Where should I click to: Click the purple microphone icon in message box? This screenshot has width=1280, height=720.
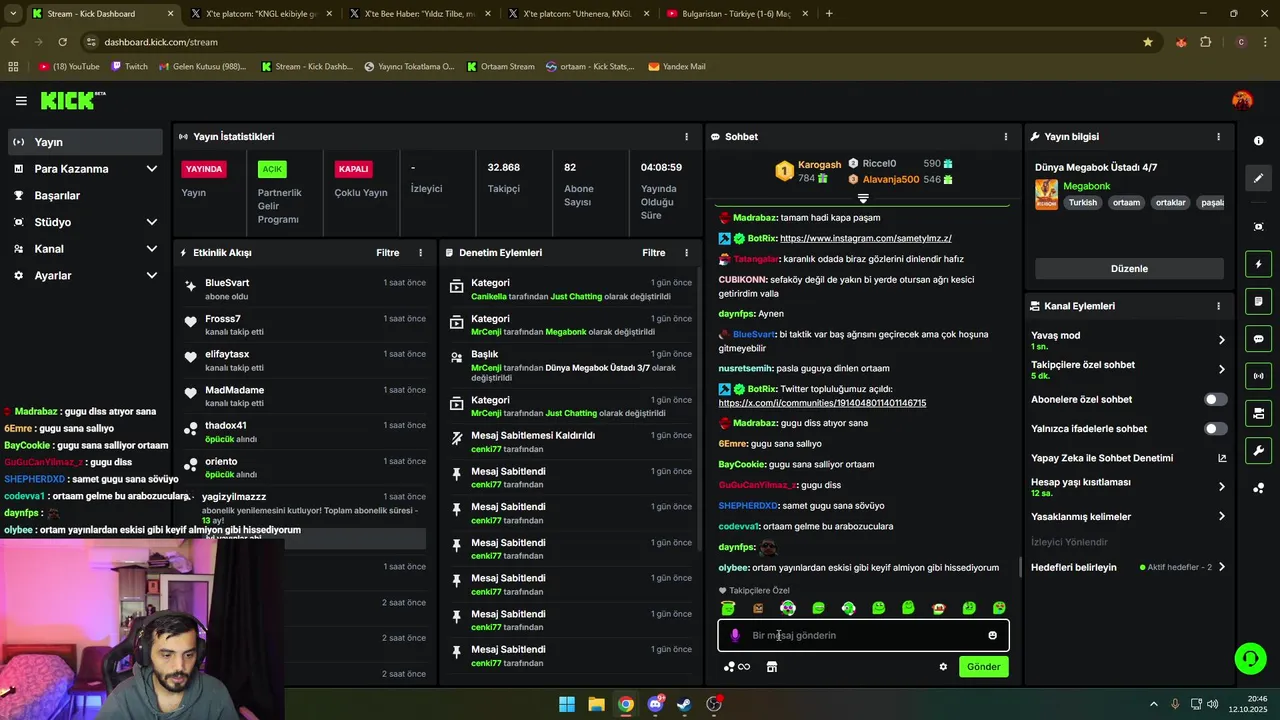pos(735,635)
